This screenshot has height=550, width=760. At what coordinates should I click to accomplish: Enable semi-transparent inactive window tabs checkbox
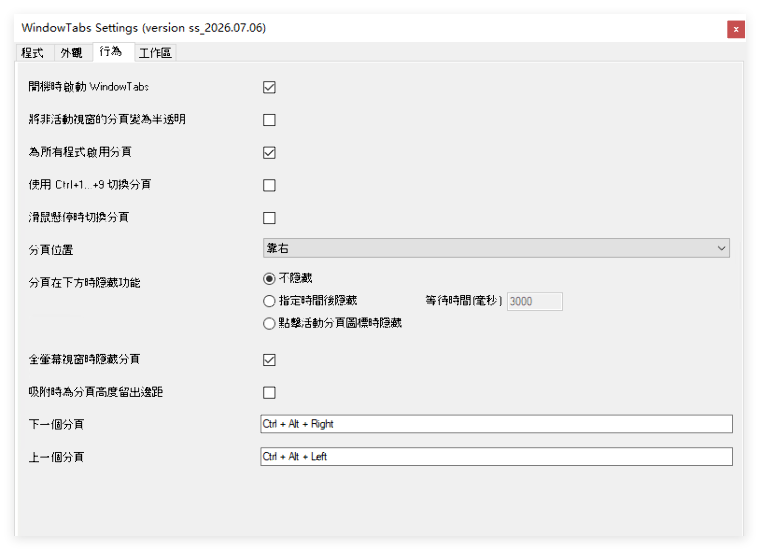tap(269, 120)
